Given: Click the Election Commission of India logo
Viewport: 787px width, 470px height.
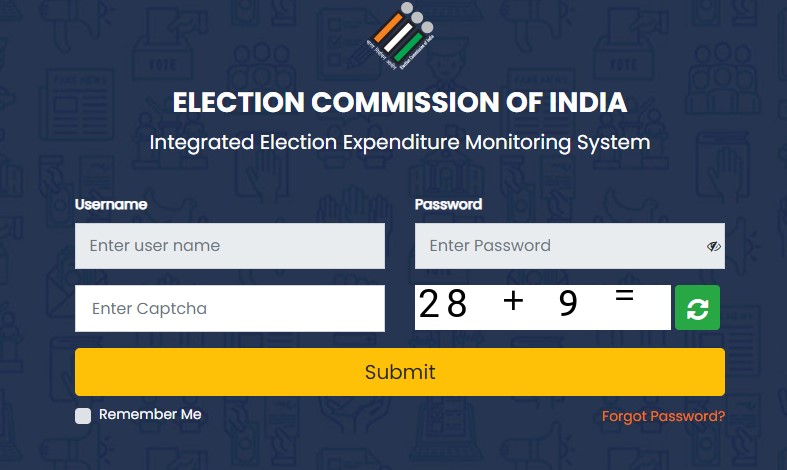Looking at the screenshot, I should pyautogui.click(x=400, y=38).
